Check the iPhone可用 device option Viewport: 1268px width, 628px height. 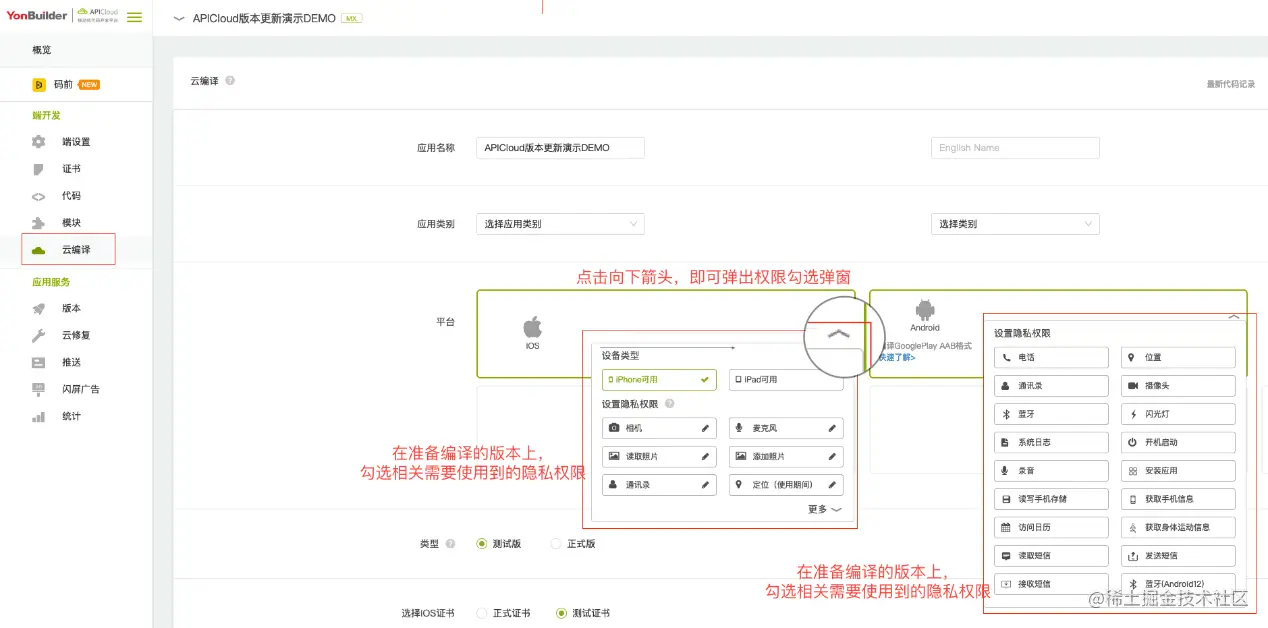pyautogui.click(x=658, y=380)
